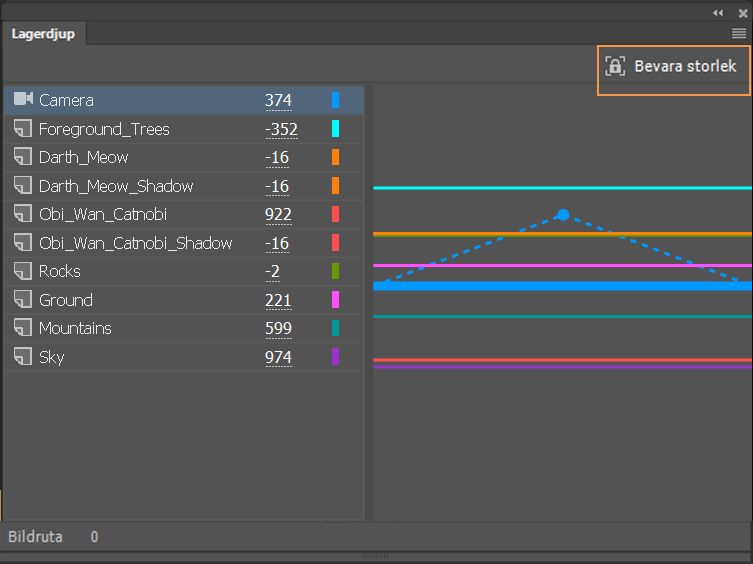Click the Darth_Meow layer icon
Image resolution: width=753 pixels, height=564 pixels.
[23, 157]
